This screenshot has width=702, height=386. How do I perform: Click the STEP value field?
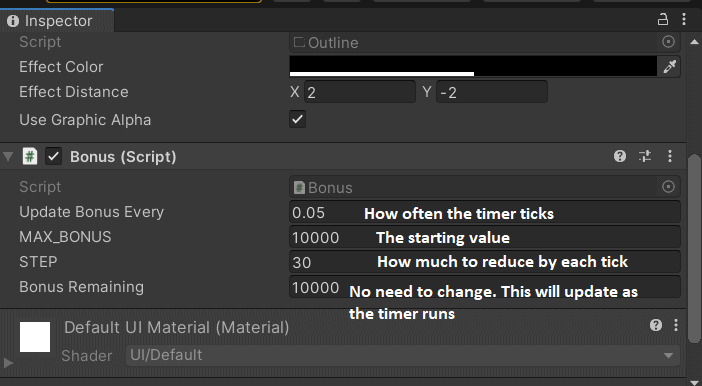[x=484, y=262]
